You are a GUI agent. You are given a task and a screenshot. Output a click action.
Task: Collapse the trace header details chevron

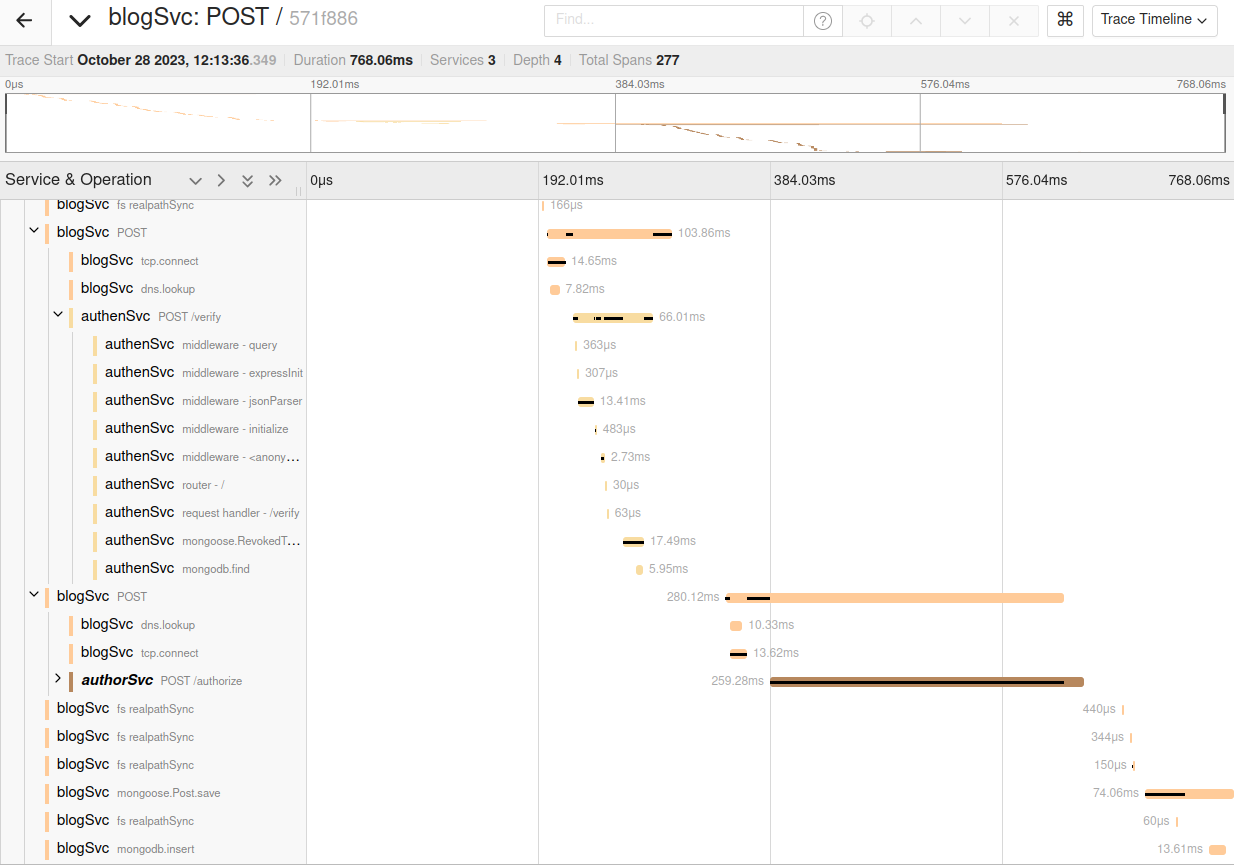coord(80,20)
